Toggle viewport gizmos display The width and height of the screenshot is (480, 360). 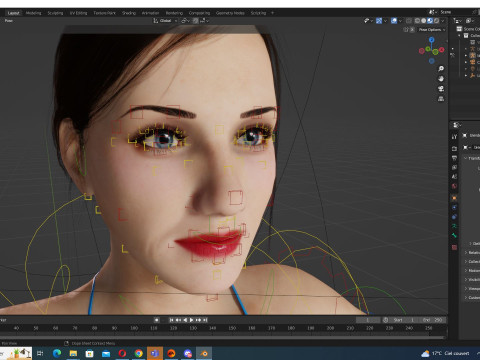pyautogui.click(x=379, y=21)
